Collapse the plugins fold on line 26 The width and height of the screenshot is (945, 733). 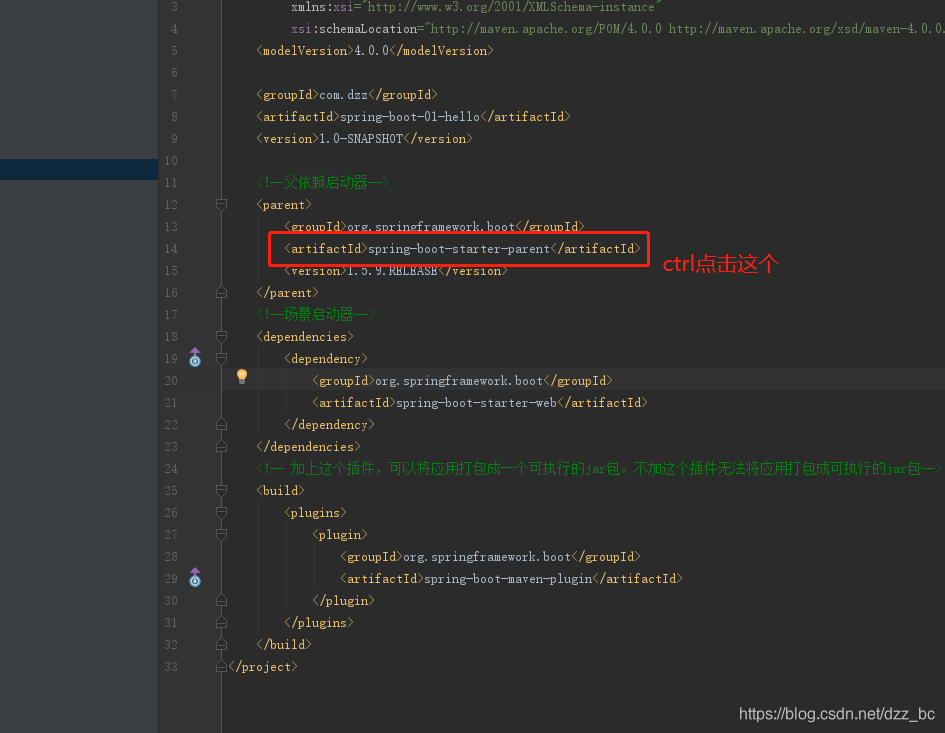pos(221,512)
